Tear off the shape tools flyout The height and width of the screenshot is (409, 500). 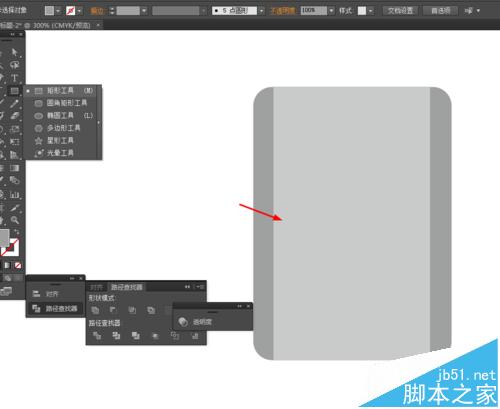click(x=99, y=122)
